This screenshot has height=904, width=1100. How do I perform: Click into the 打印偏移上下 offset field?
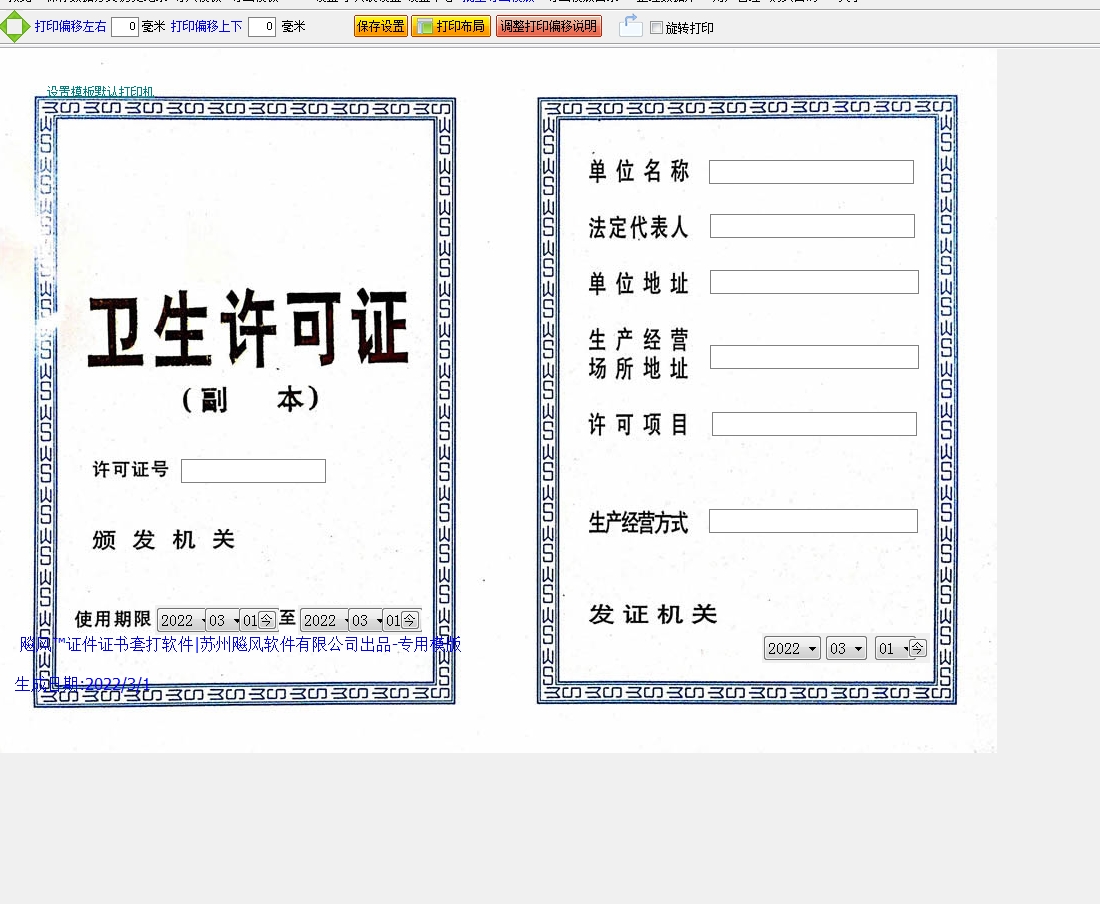pyautogui.click(x=262, y=27)
